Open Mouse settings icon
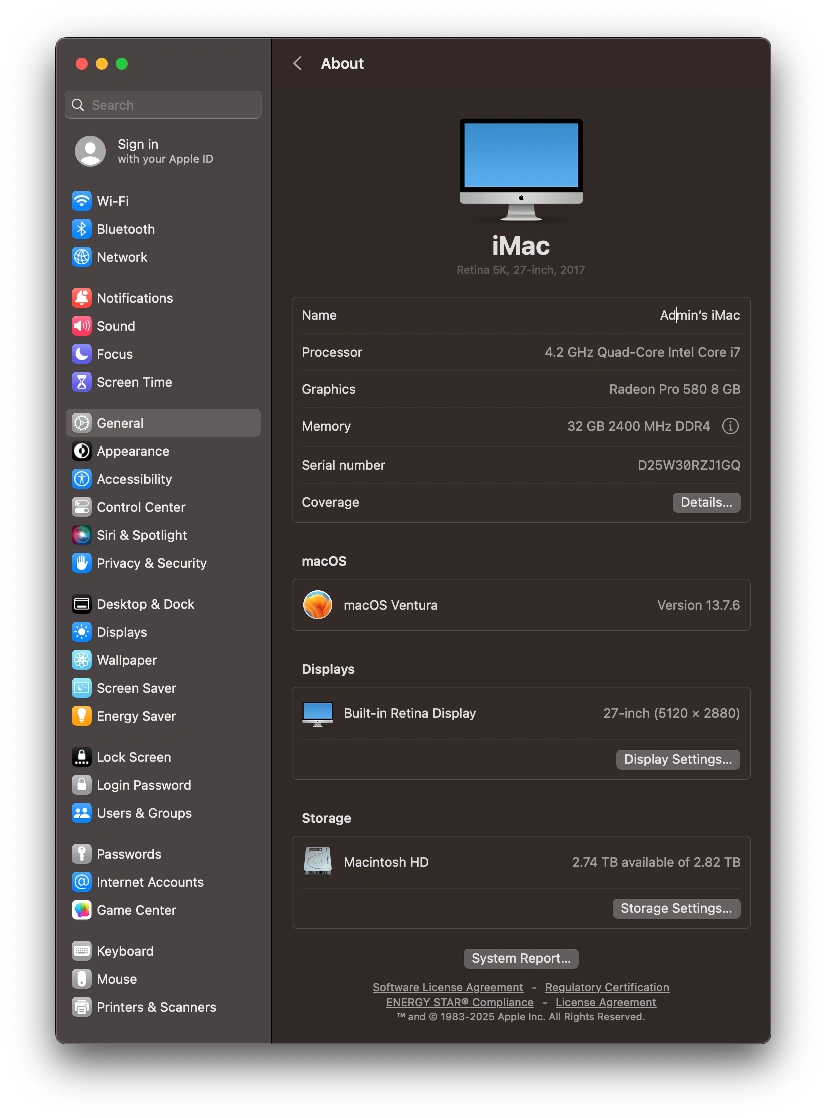The width and height of the screenshot is (827, 1118). [82, 979]
